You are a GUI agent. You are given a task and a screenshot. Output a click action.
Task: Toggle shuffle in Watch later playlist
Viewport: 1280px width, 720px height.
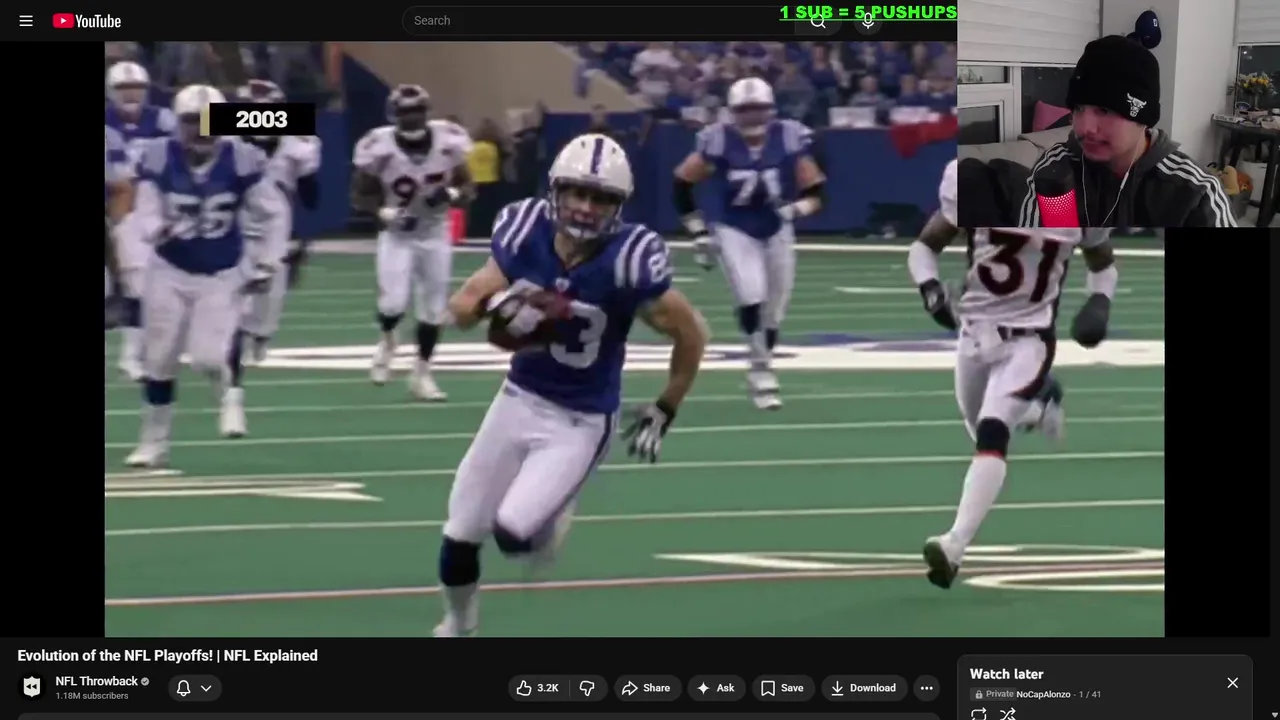pyautogui.click(x=1008, y=714)
